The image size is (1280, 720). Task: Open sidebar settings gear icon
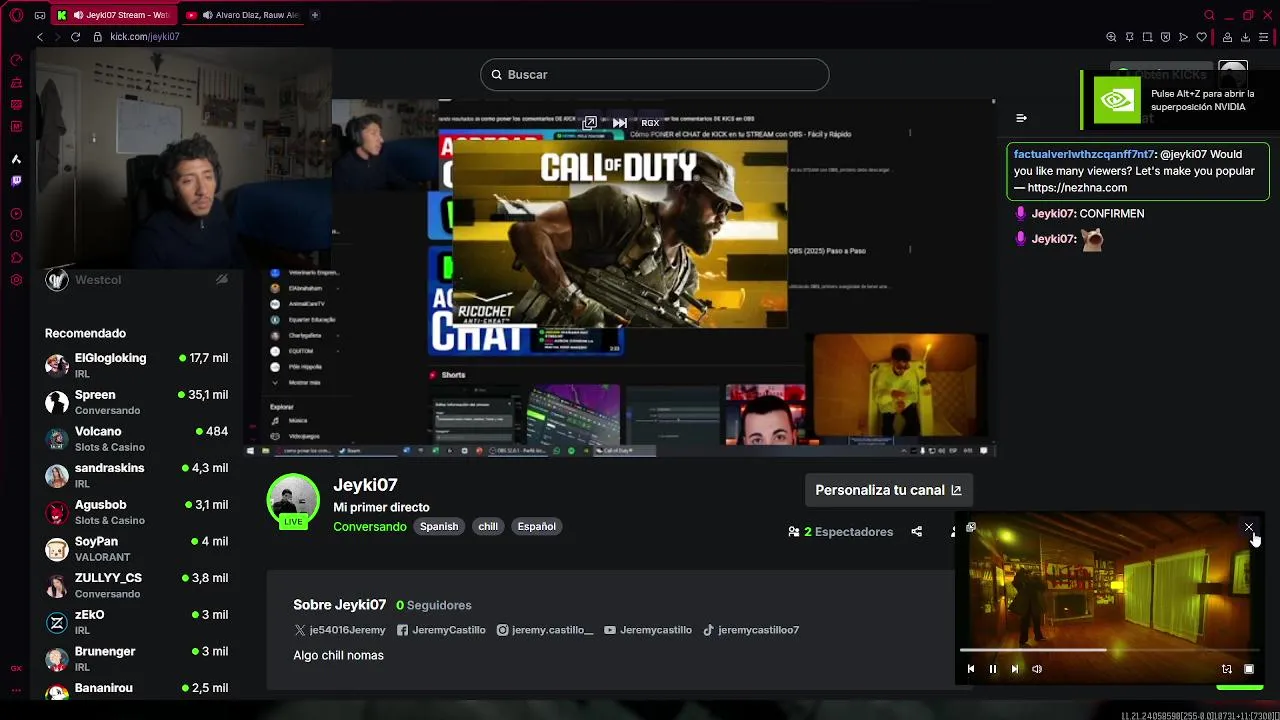16,280
